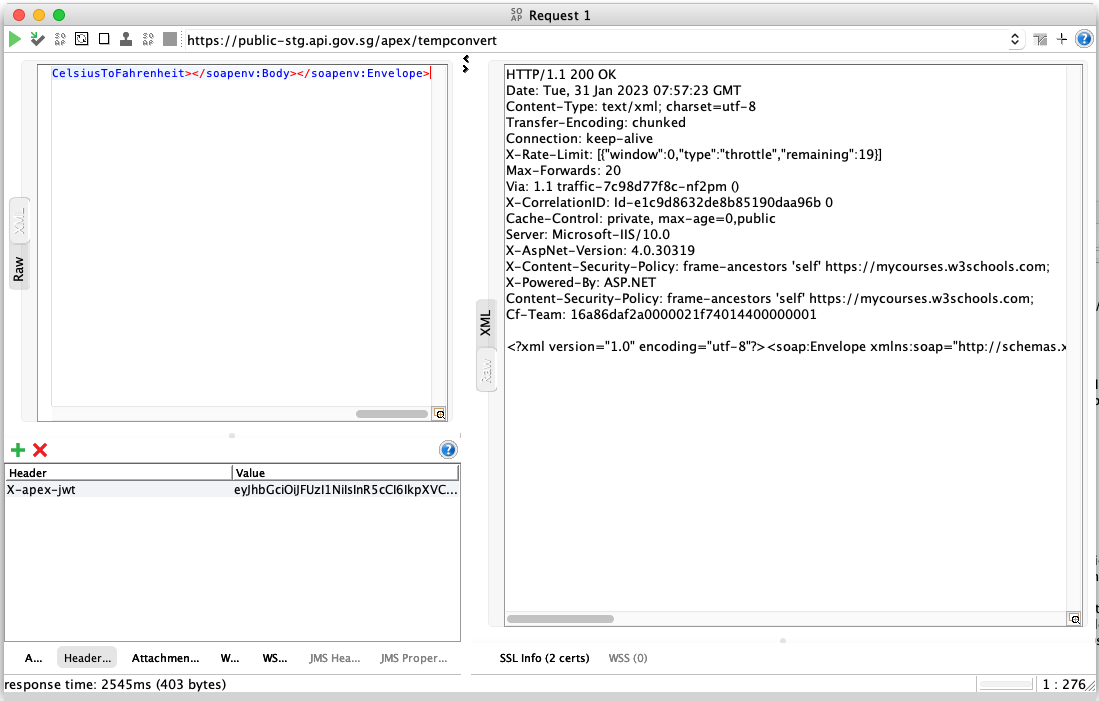
Task: Click the gray stop request square icon
Action: click(x=170, y=39)
